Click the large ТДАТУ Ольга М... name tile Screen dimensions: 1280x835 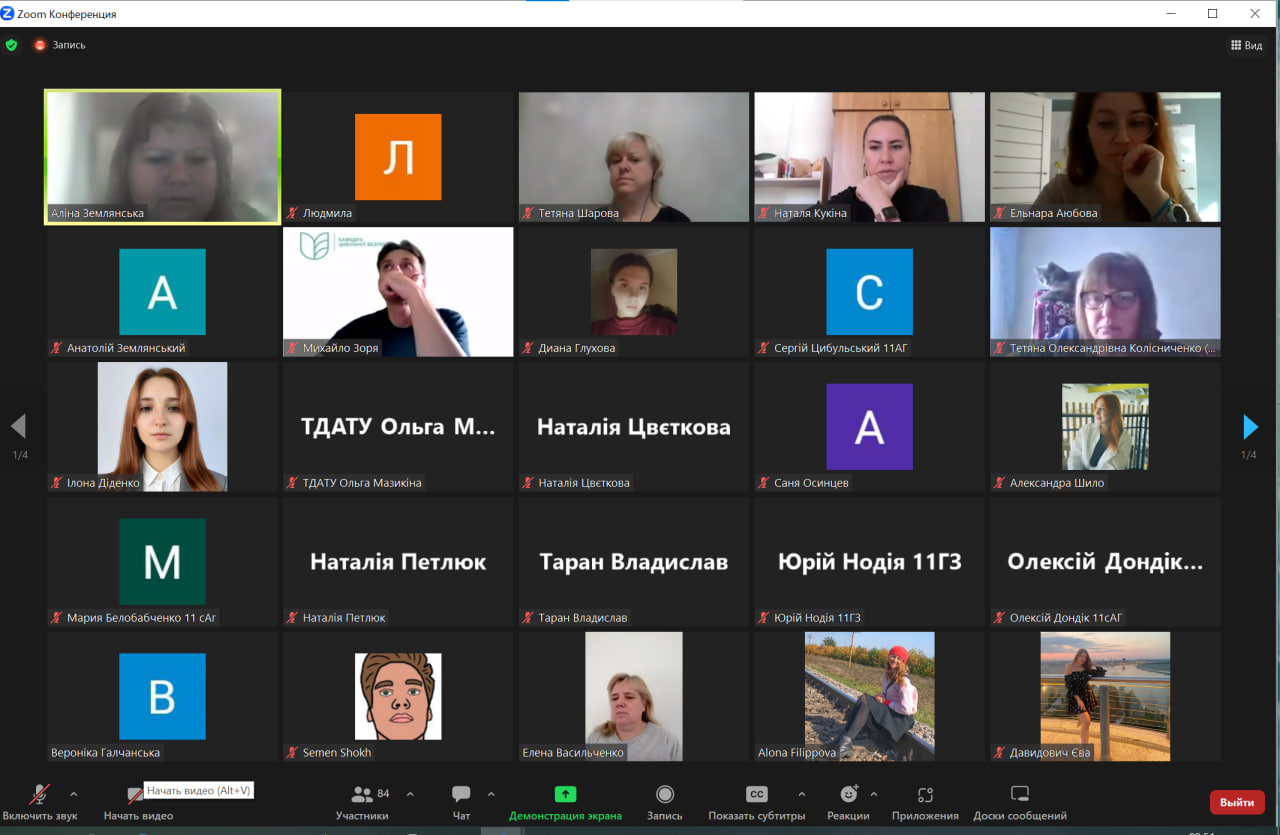[398, 427]
